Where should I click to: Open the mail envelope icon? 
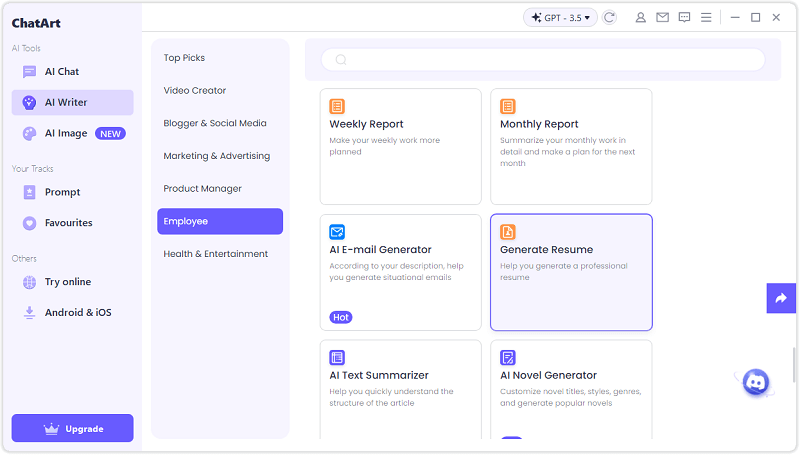[x=662, y=17]
